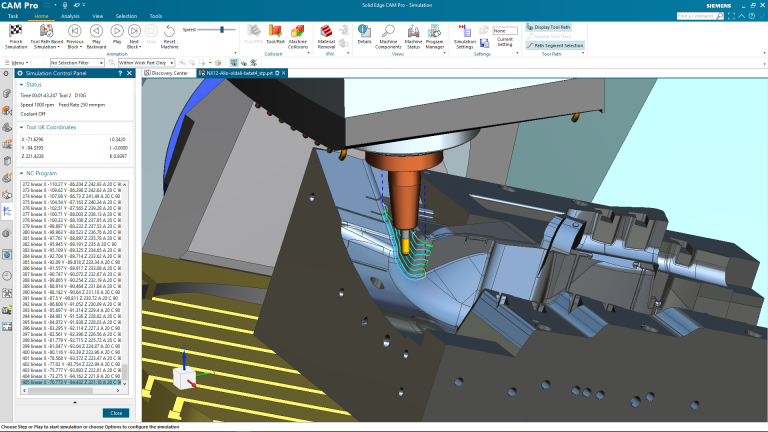Toggle Display Tool Path option
Image resolution: width=768 pixels, height=432 pixels.
click(x=549, y=27)
